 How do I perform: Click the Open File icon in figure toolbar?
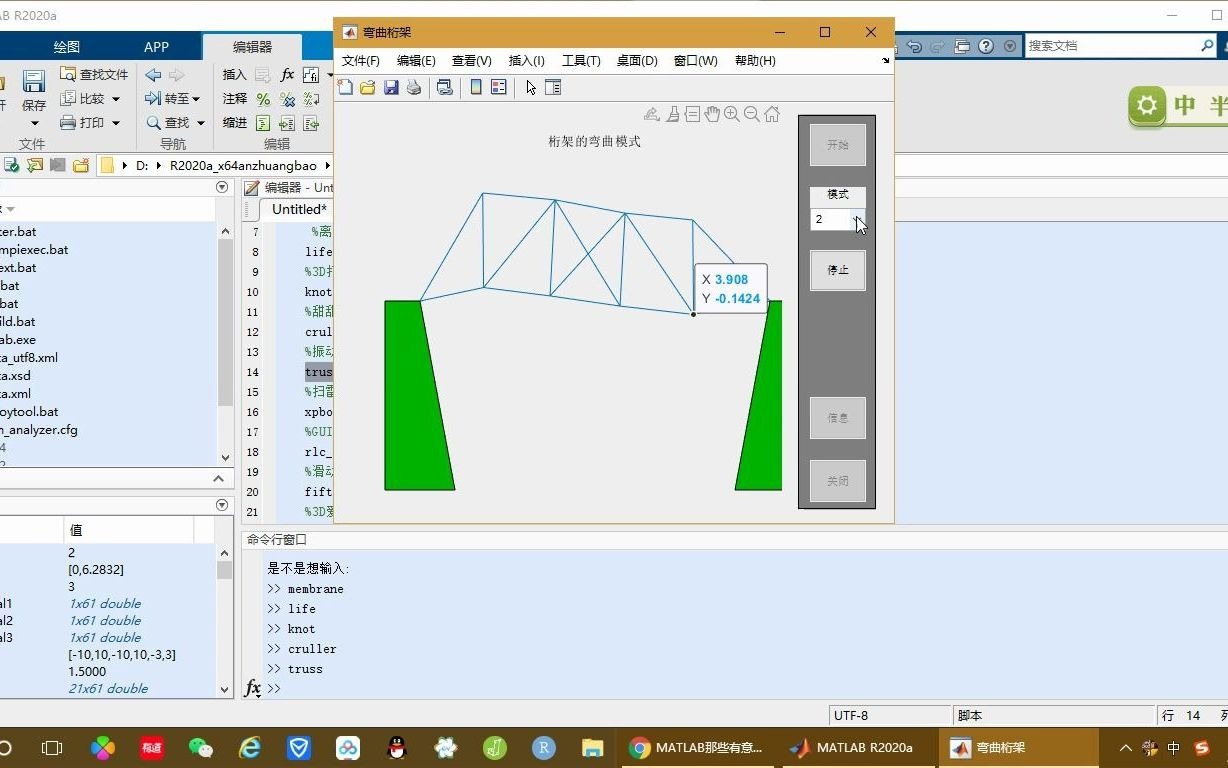coord(368,88)
